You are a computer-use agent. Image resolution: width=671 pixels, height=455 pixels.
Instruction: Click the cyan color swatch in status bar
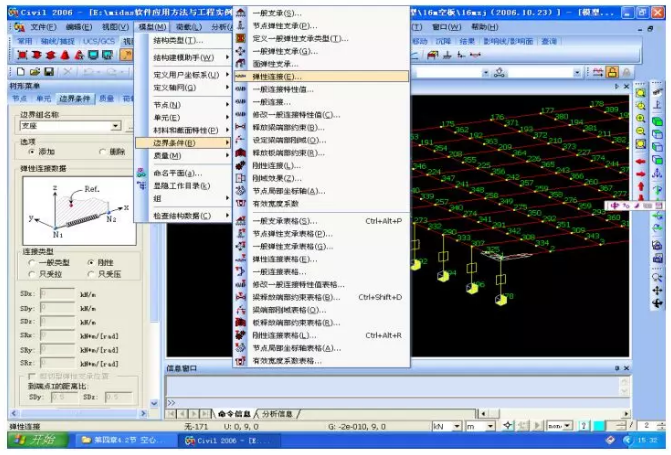tap(599, 426)
